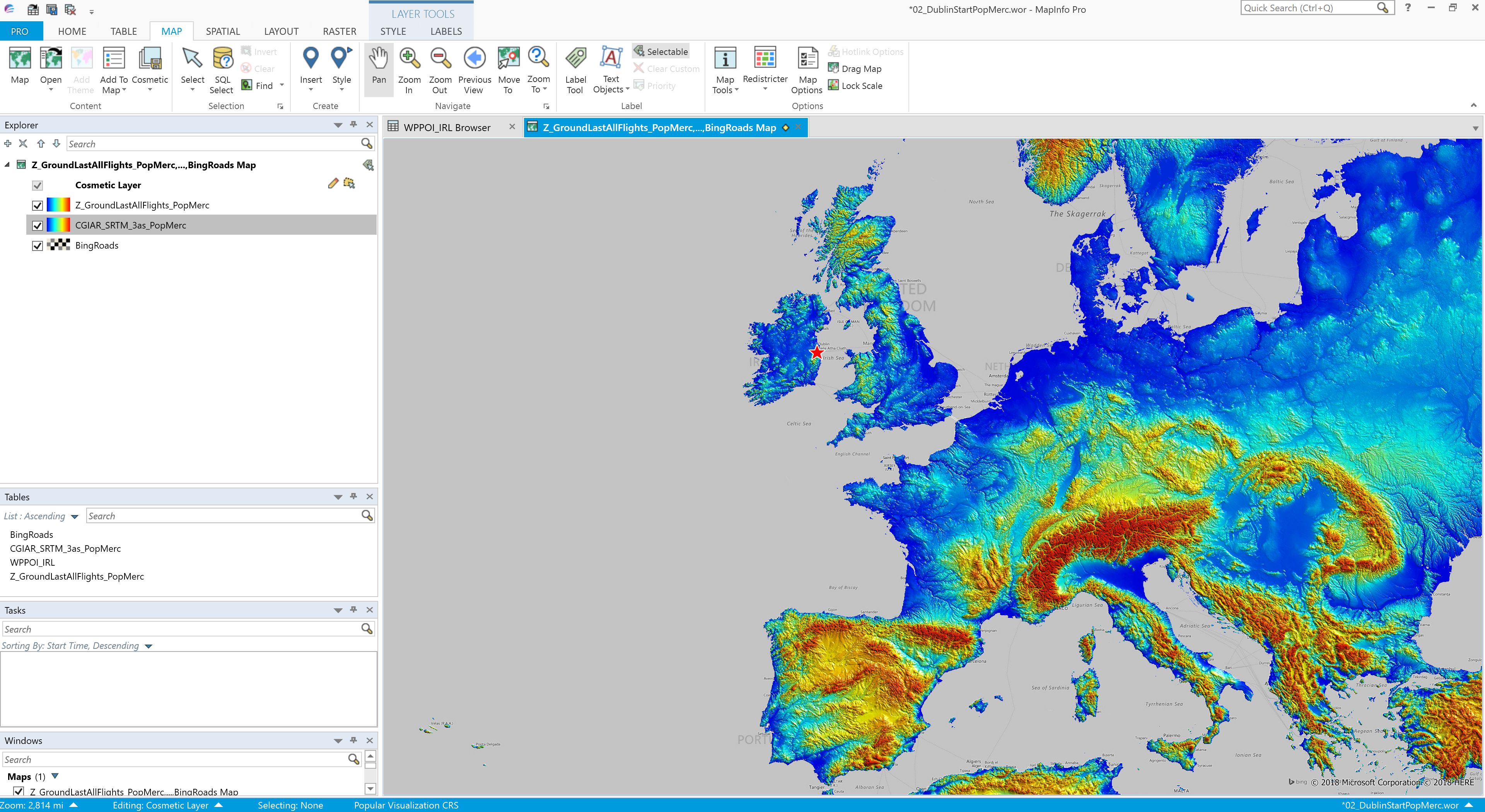This screenshot has height=812, width=1485.
Task: Open Explorer panel options arrow
Action: pos(338,125)
